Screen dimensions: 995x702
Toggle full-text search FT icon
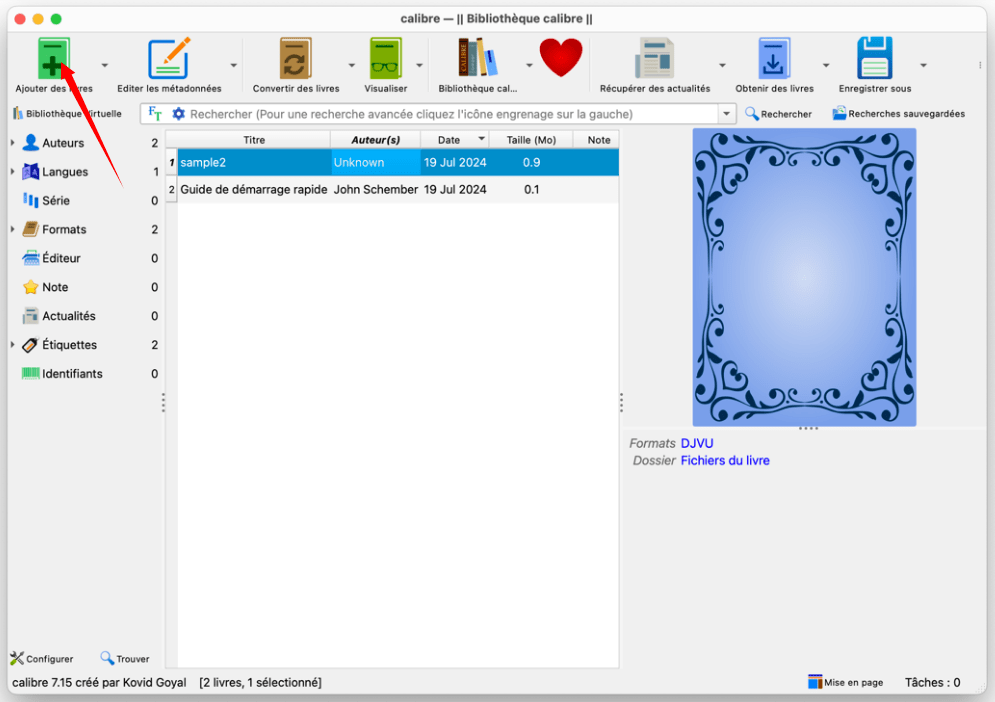154,114
